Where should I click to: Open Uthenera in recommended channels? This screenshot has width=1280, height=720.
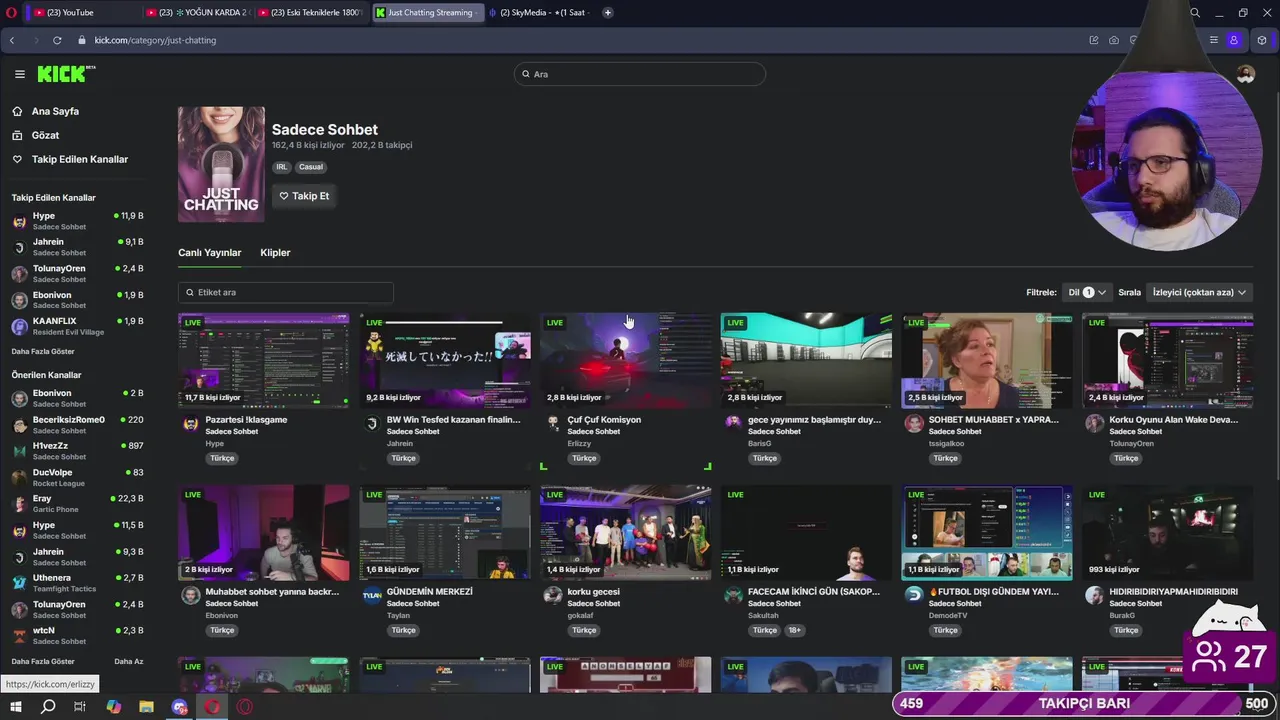tap(77, 582)
